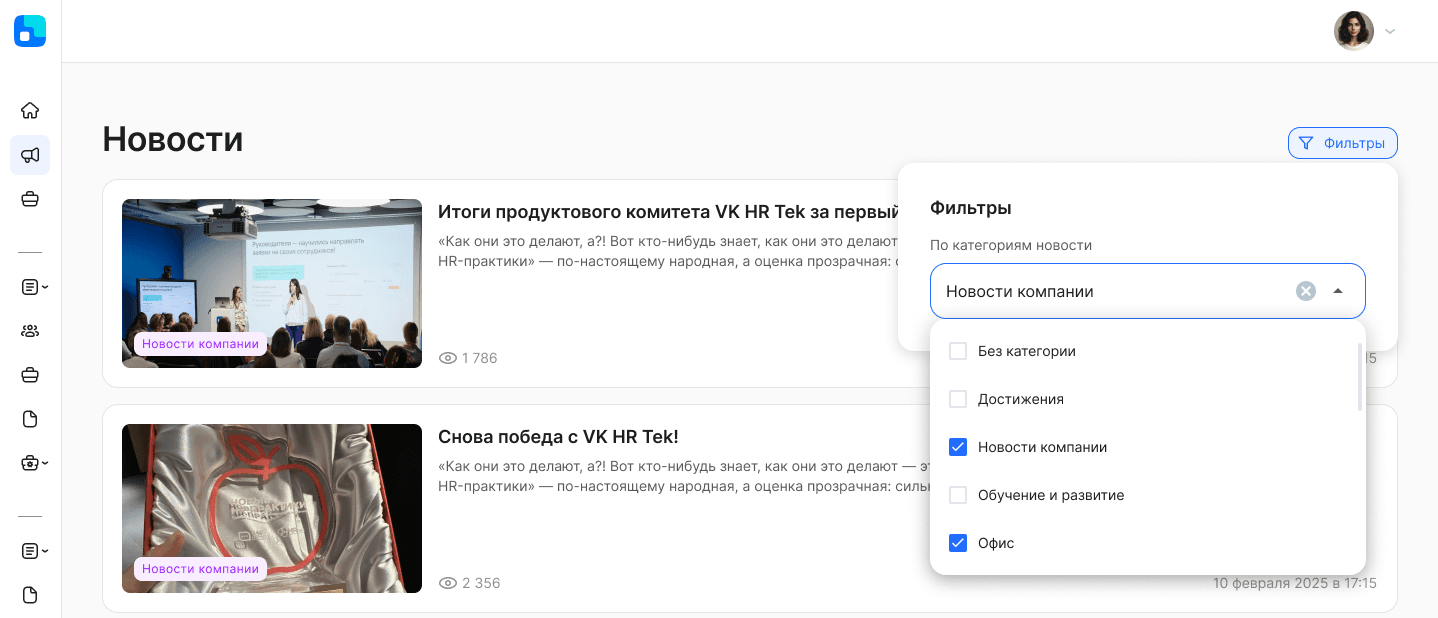1438x618 pixels.
Task: Click the blue app logo at top left
Action: pos(30,31)
